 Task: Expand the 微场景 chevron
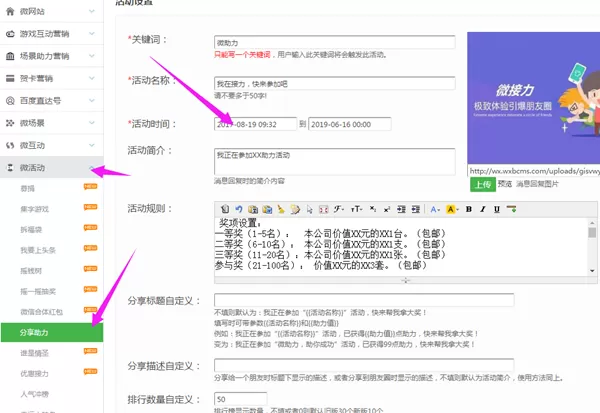pyautogui.click(x=92, y=123)
